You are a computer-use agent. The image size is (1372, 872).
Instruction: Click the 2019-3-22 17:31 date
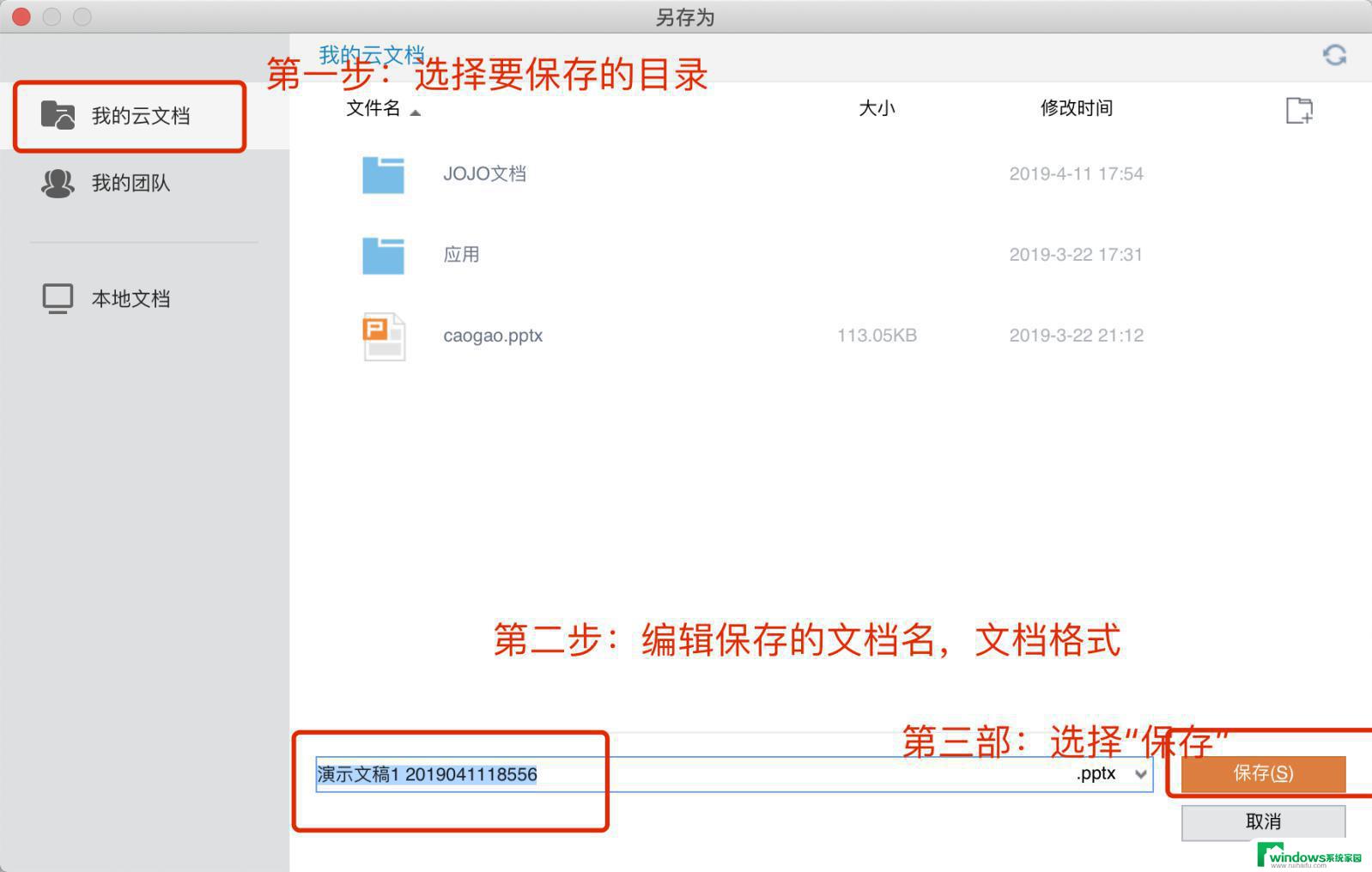click(x=1076, y=254)
